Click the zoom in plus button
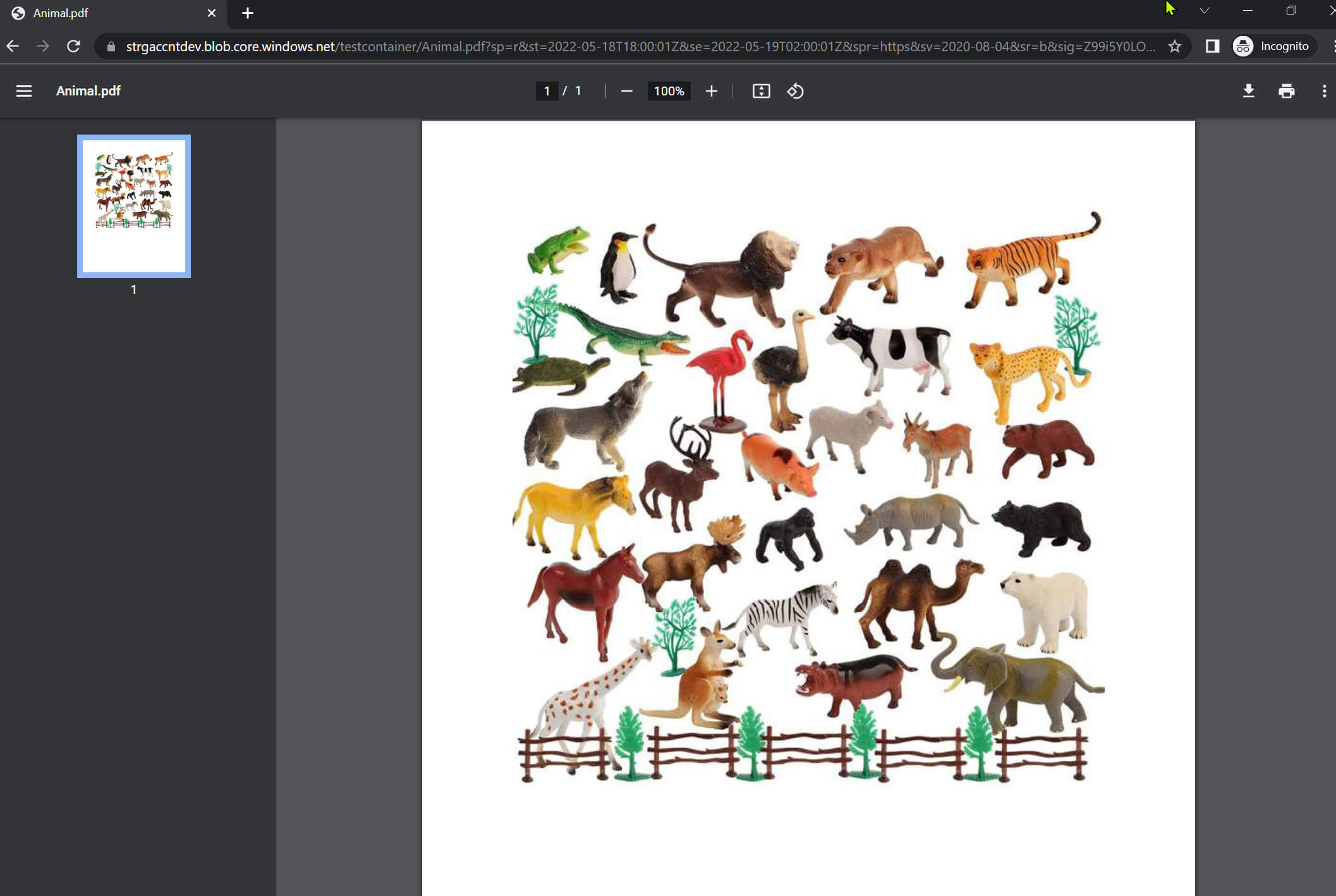The width and height of the screenshot is (1336, 896). (711, 91)
